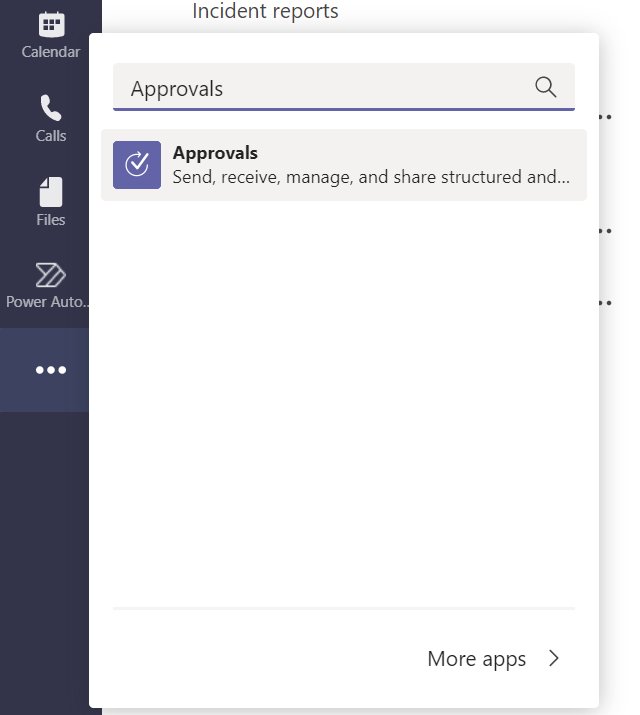640x715 pixels.
Task: Open Calendar in the Teams sidebar
Action: click(51, 36)
